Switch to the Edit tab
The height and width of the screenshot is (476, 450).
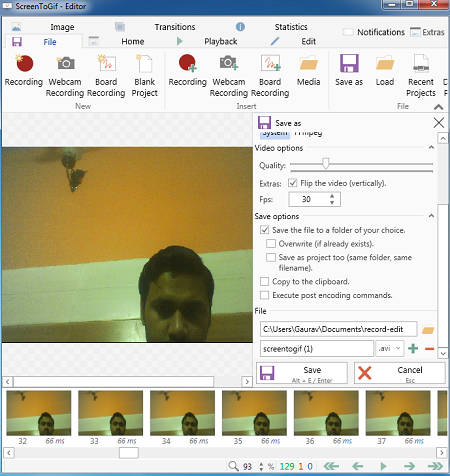(x=308, y=41)
